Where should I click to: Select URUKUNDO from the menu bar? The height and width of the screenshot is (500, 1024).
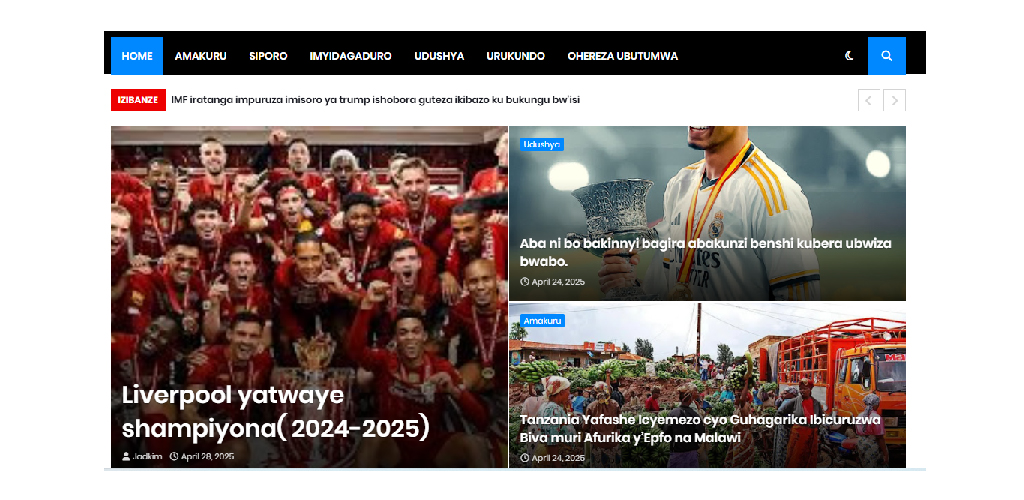[516, 56]
